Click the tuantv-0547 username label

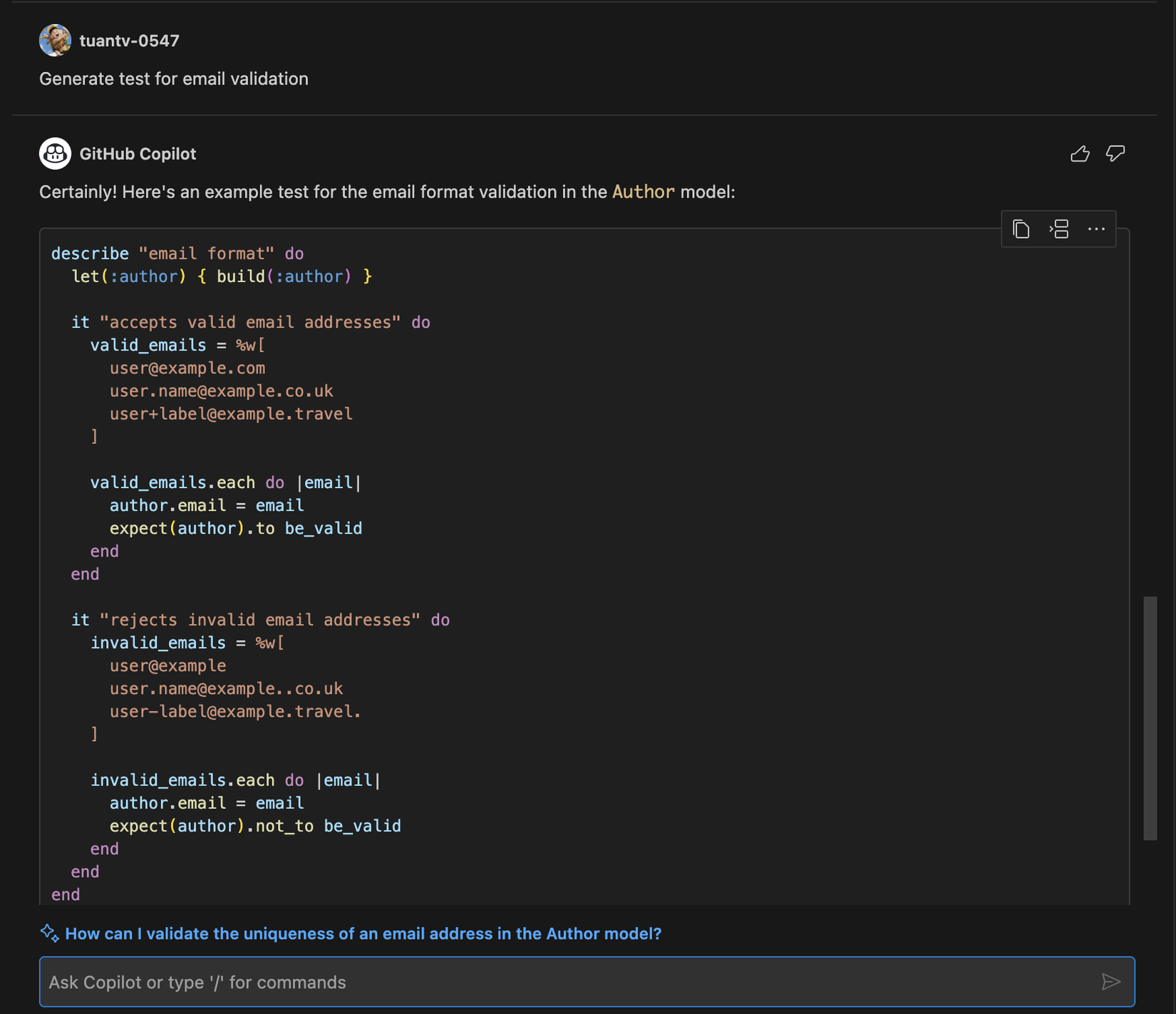(x=130, y=41)
